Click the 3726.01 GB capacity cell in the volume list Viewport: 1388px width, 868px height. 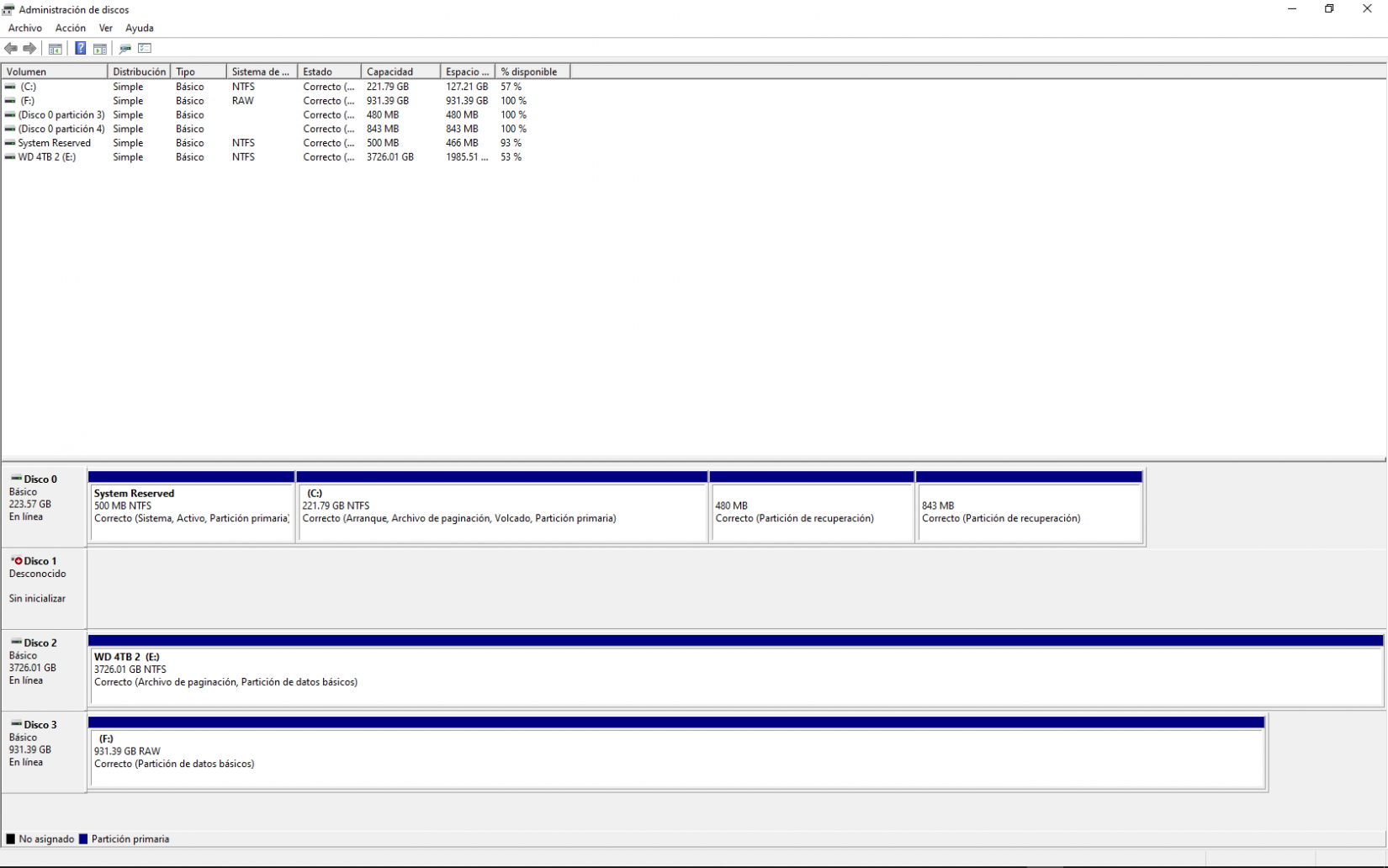point(390,157)
